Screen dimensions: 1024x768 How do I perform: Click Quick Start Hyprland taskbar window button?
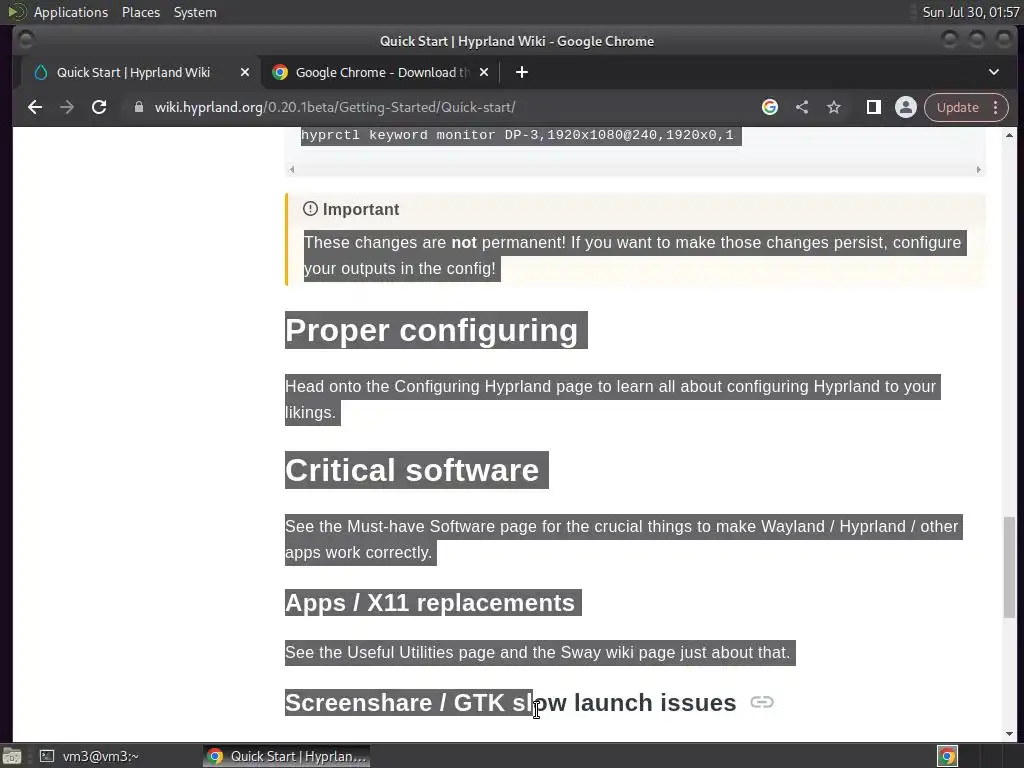pos(287,756)
